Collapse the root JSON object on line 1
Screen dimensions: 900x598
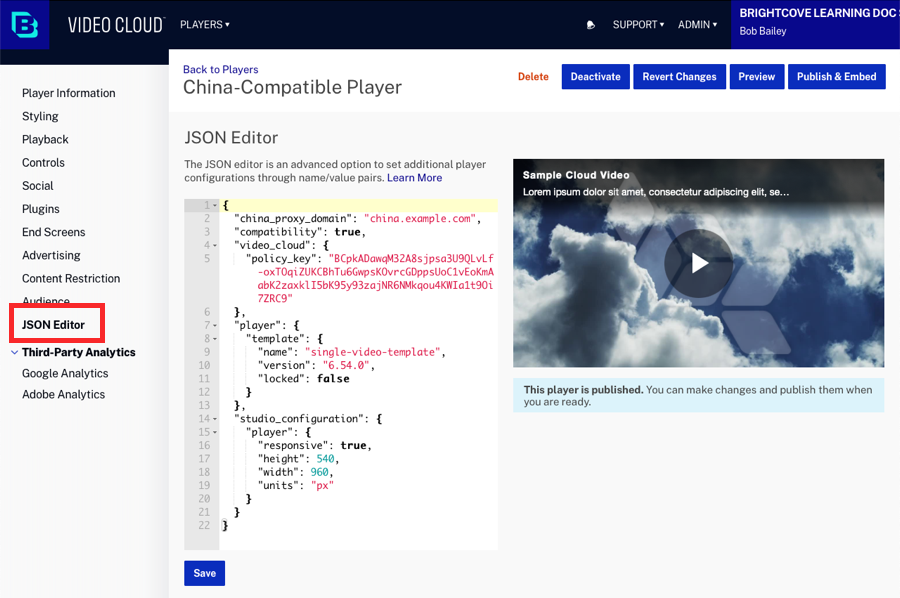pos(212,205)
